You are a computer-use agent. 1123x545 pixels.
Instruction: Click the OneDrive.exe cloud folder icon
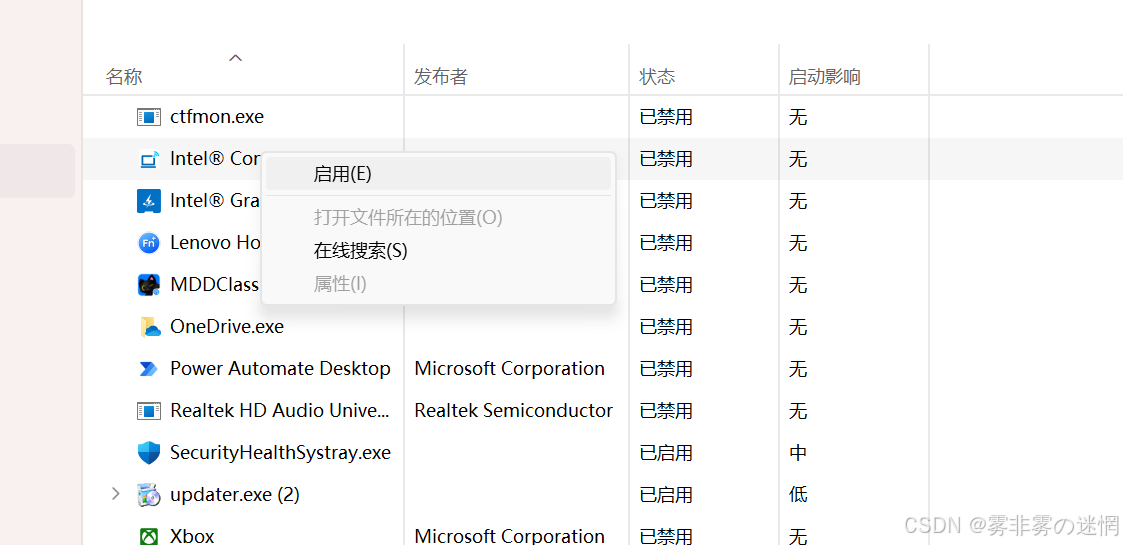pos(150,327)
